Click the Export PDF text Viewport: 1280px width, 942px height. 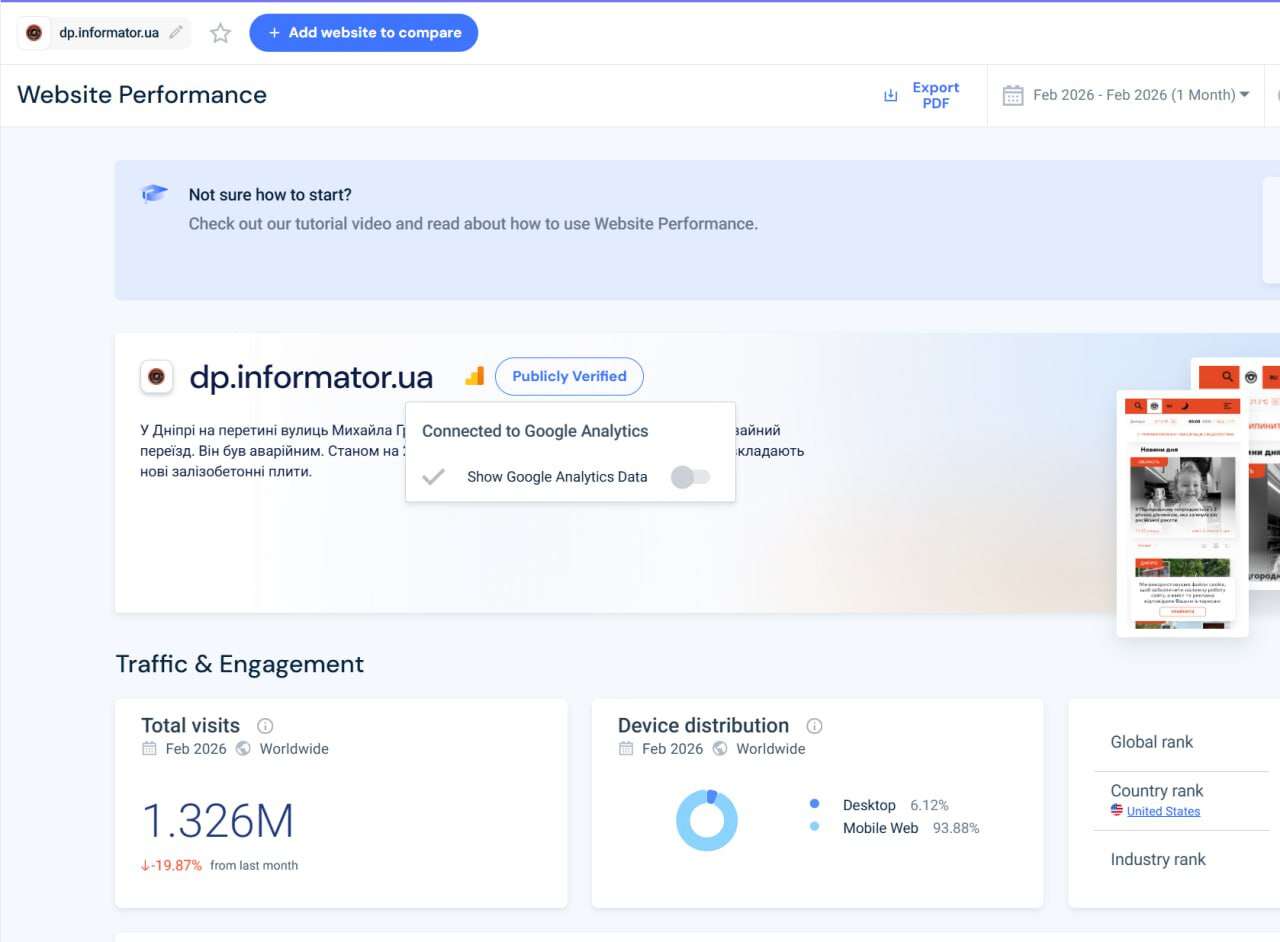pyautogui.click(x=935, y=95)
